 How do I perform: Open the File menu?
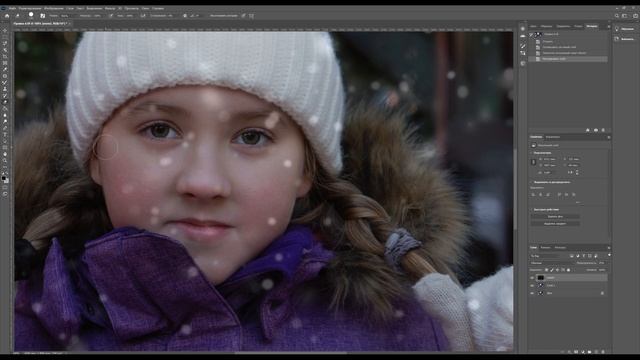pyautogui.click(x=12, y=8)
